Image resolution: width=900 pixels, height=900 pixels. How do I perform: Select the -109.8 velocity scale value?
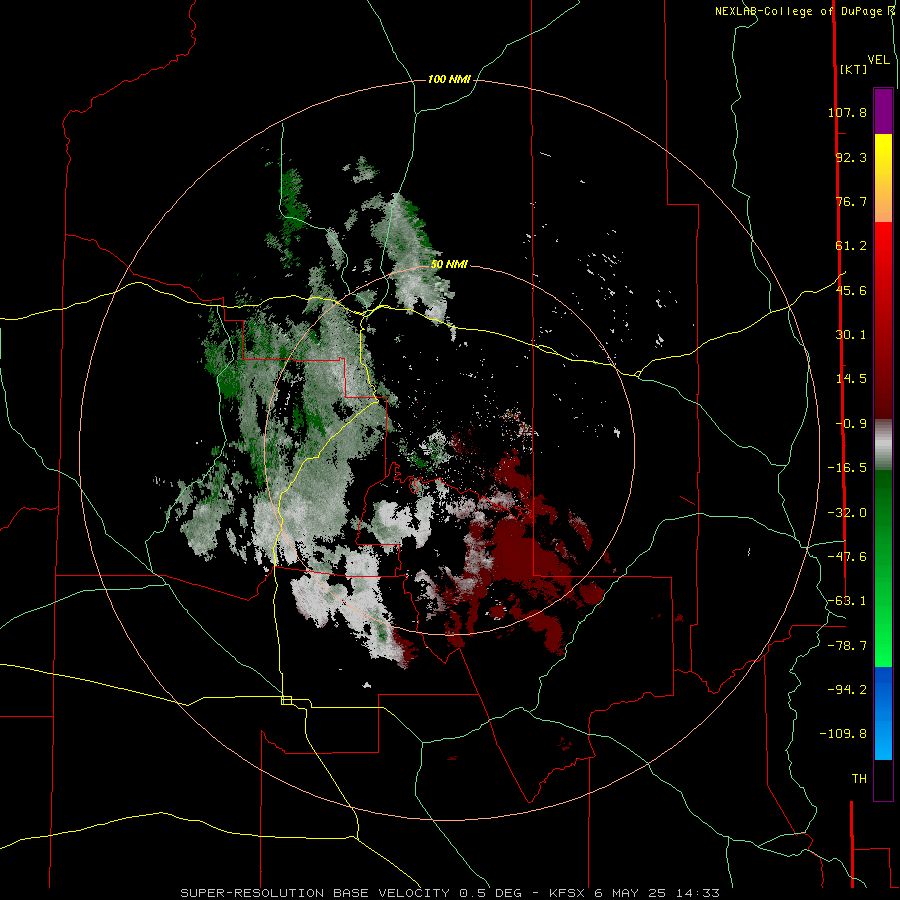pos(843,734)
